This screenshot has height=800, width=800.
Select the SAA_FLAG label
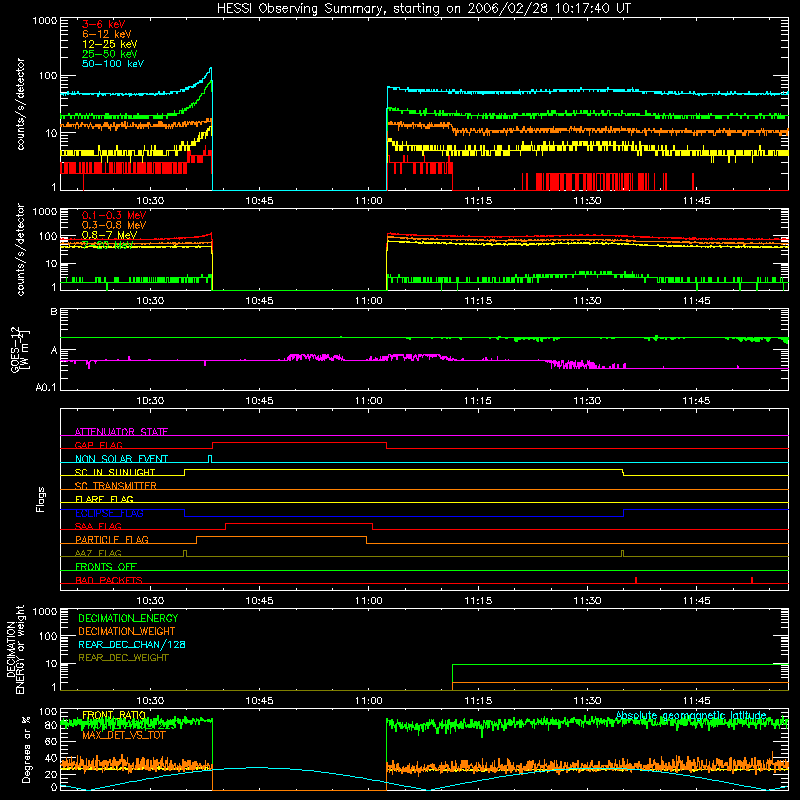click(x=98, y=526)
